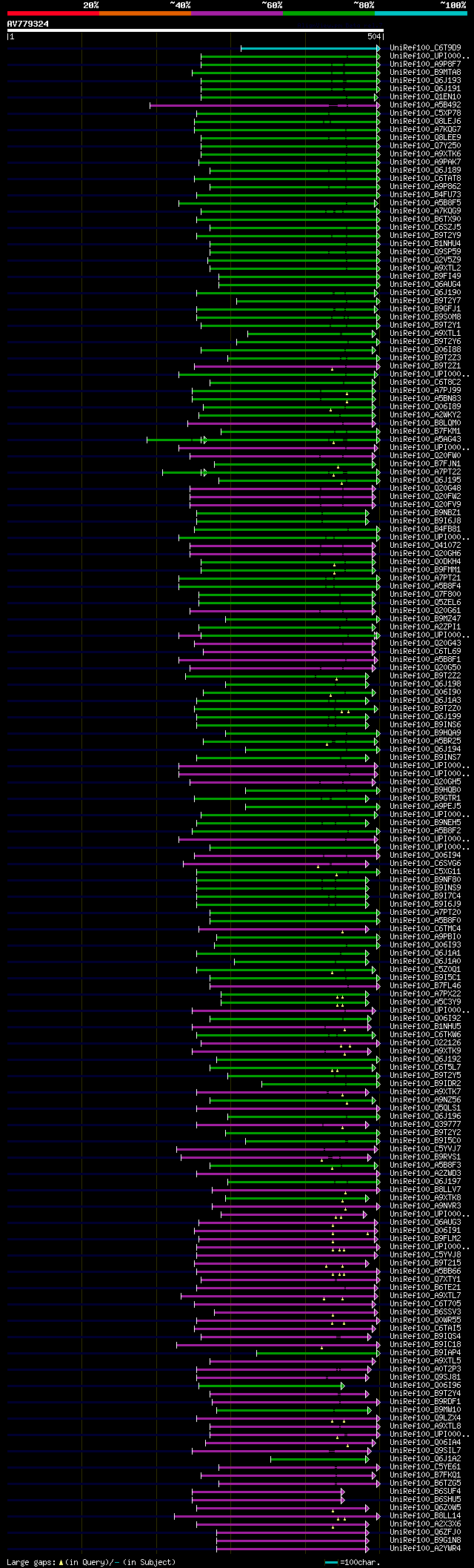Select label UniRef100_A7PJ99
Image resolution: width=474 pixels, height=1568 pixels.
(425, 391)
